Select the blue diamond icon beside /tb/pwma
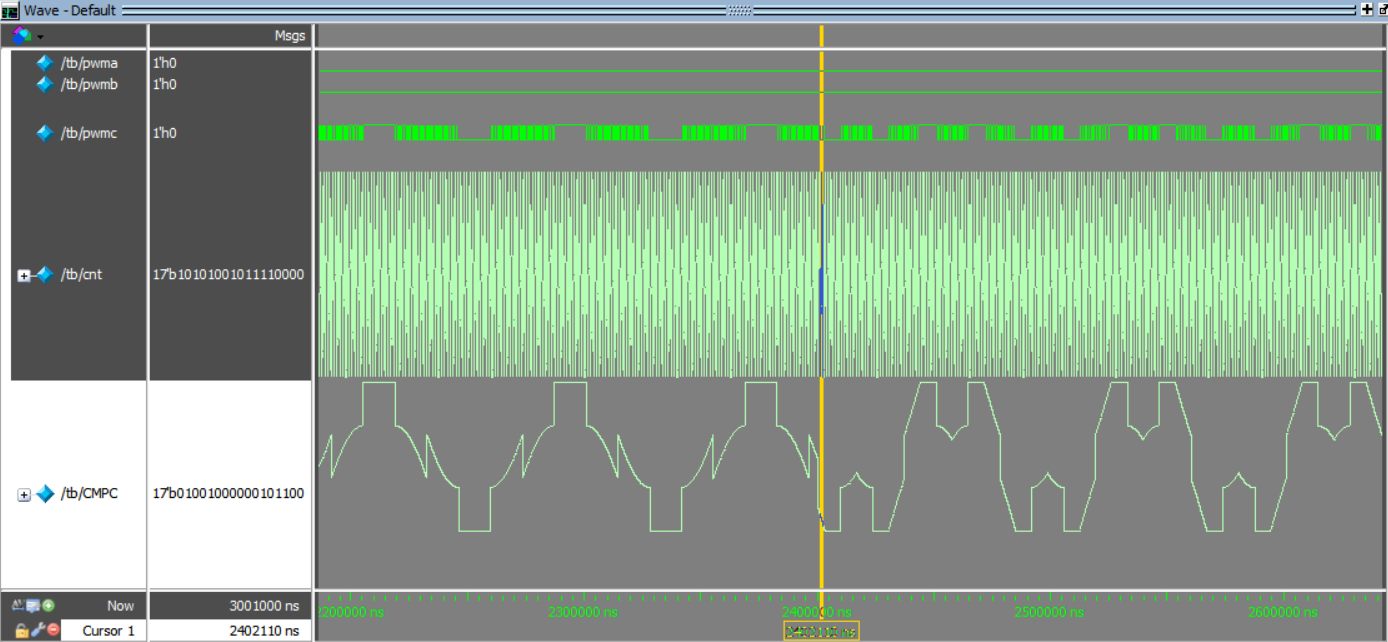1388x642 pixels. 43,62
